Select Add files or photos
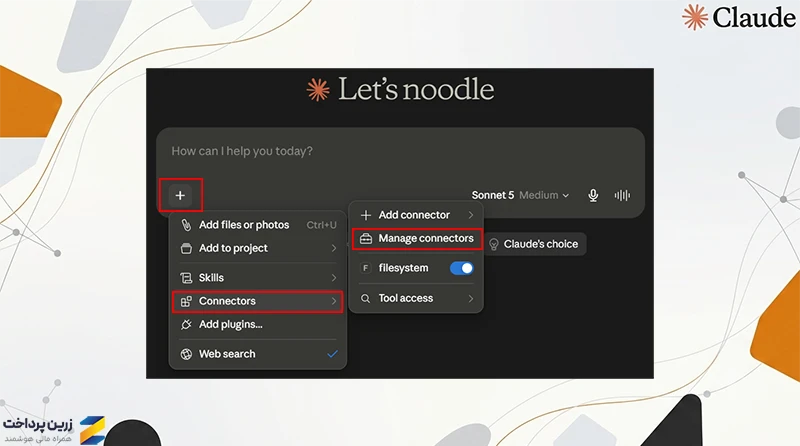The width and height of the screenshot is (800, 446). pos(258,225)
